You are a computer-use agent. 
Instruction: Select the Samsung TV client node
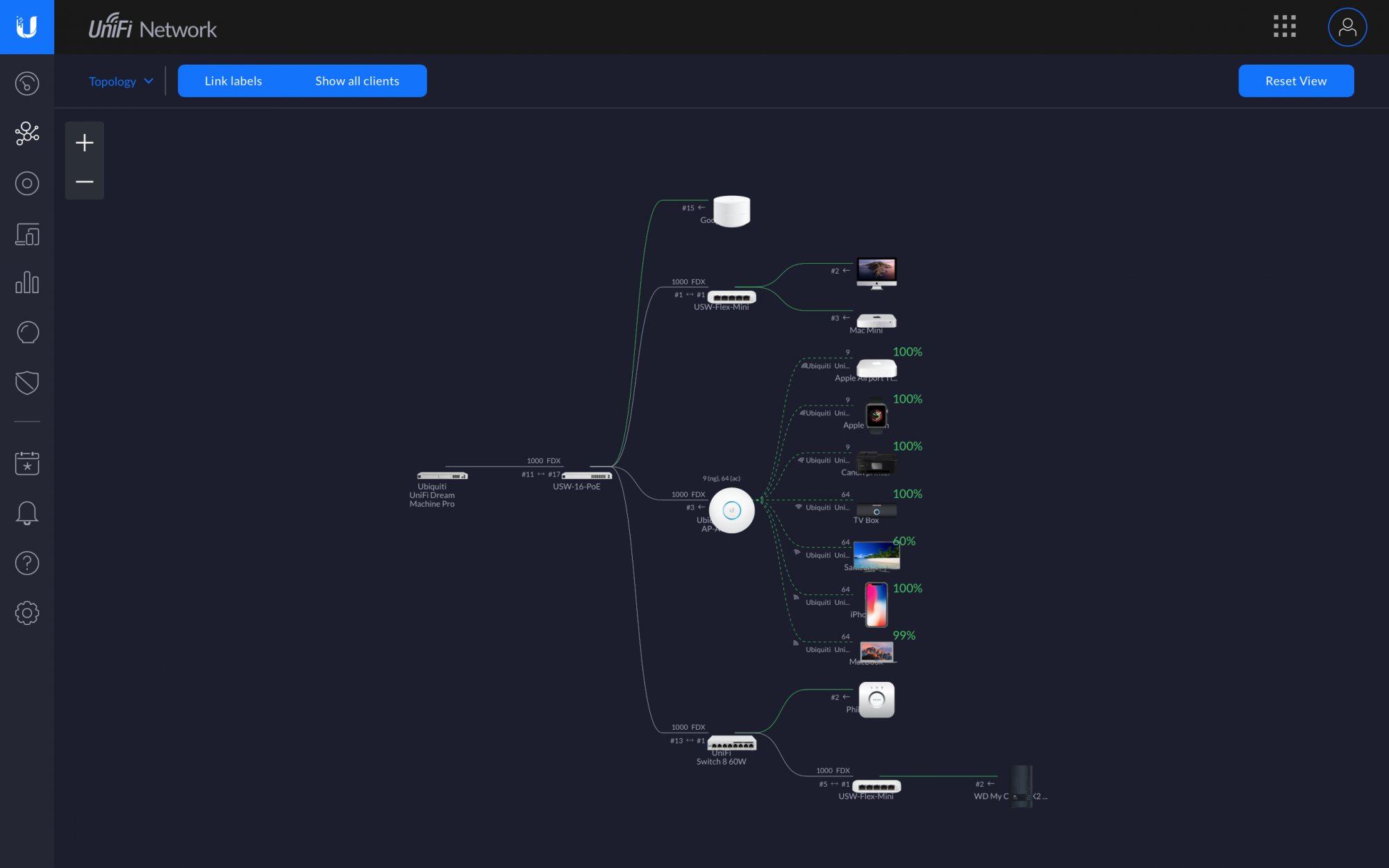point(876,556)
